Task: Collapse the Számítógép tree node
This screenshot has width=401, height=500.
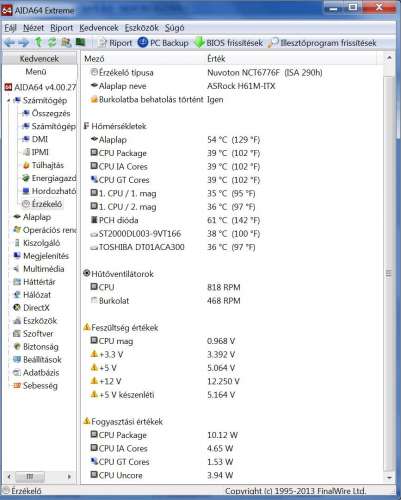Action: click(9, 100)
